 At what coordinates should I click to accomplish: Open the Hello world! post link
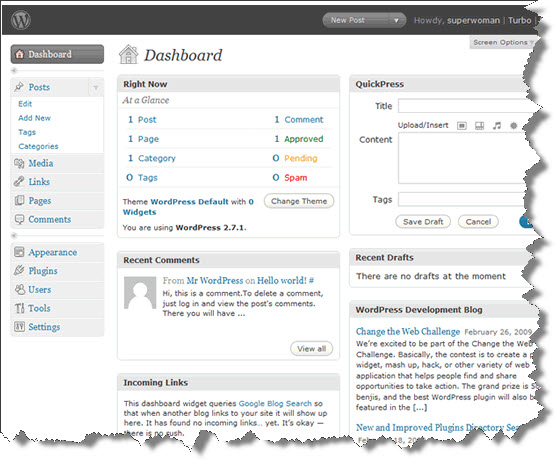pos(282,281)
